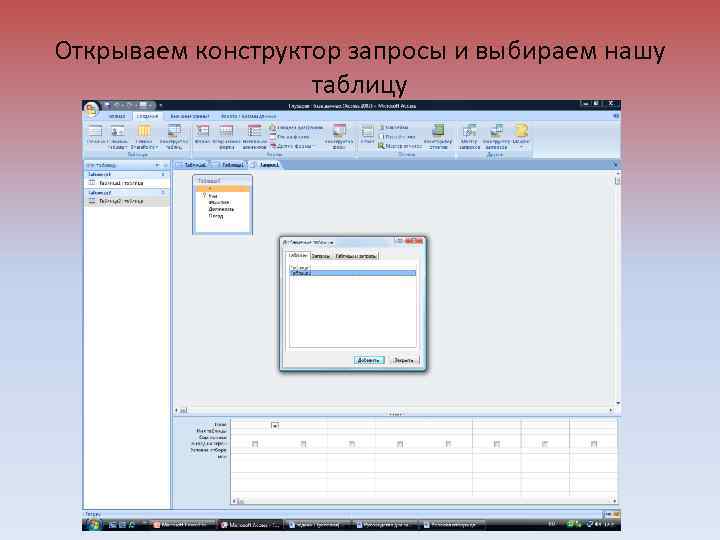Image resolution: width=720 pixels, height=540 pixels.
Task: Click upper pane vertical scrollbar down arrow
Action: tap(618, 404)
